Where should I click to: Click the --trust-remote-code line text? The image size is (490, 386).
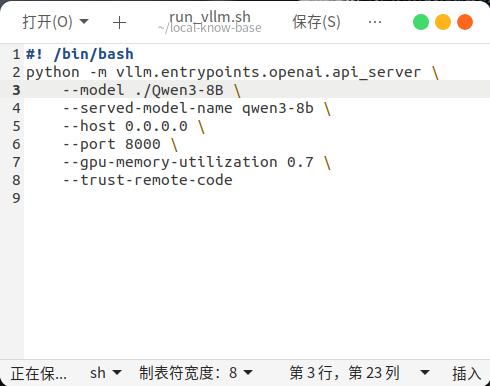tap(148, 180)
